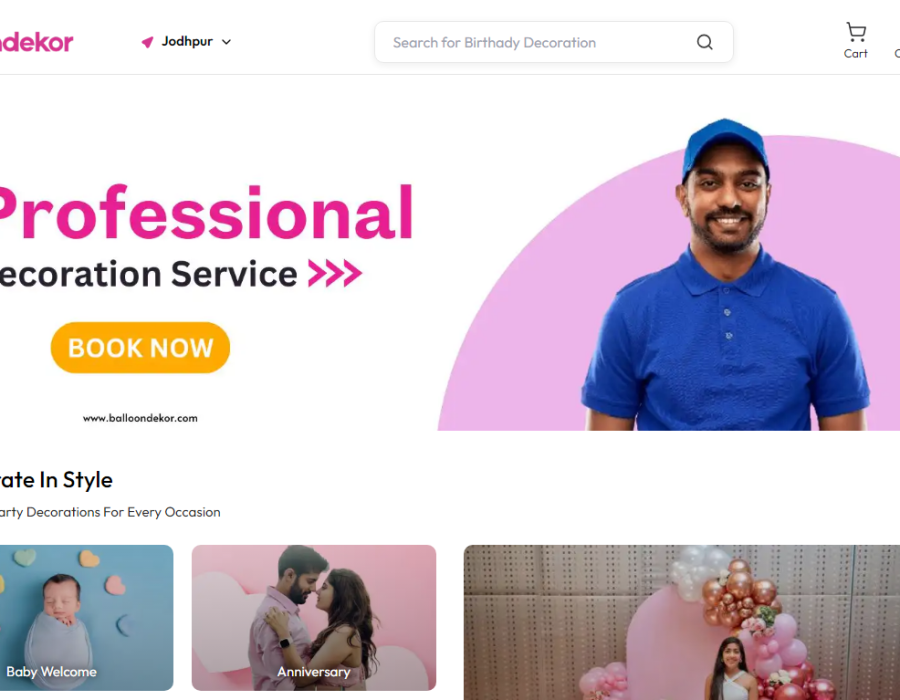The width and height of the screenshot is (900, 700).
Task: Click the pink triple chevron arrows
Action: point(335,273)
